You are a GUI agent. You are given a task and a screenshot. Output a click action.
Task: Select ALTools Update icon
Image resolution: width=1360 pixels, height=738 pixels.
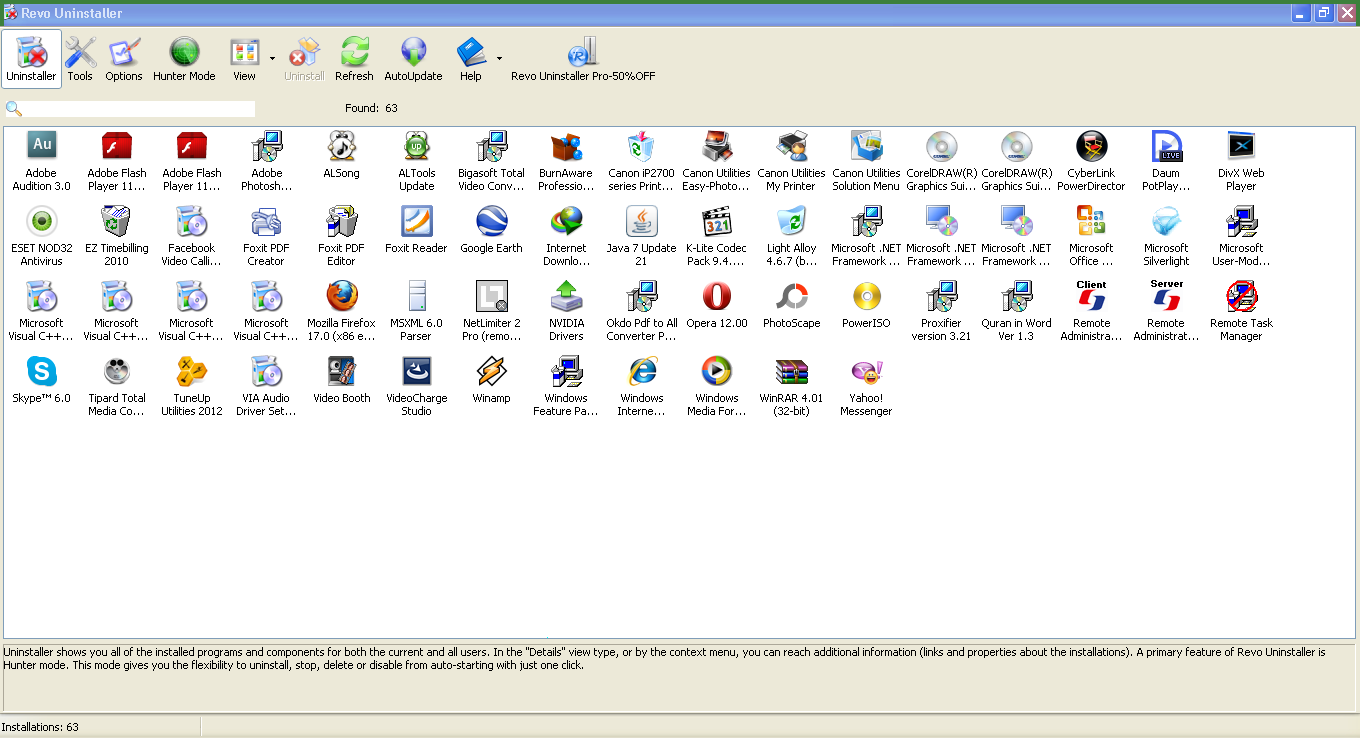(x=417, y=145)
